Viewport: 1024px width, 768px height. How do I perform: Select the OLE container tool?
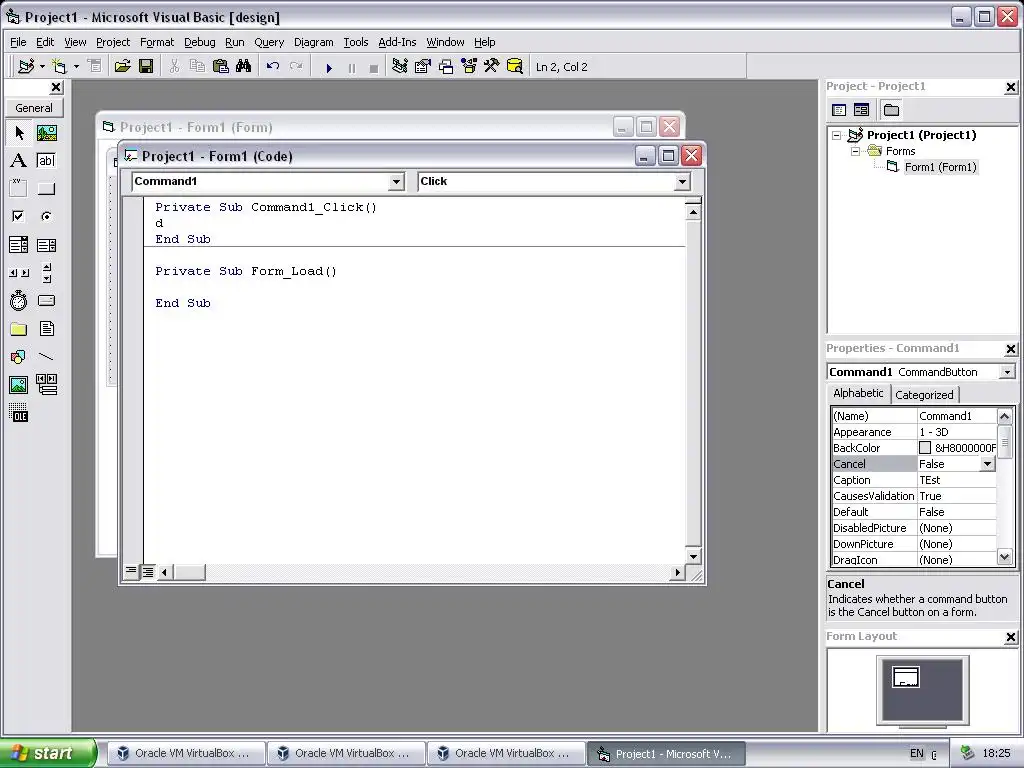(x=19, y=413)
